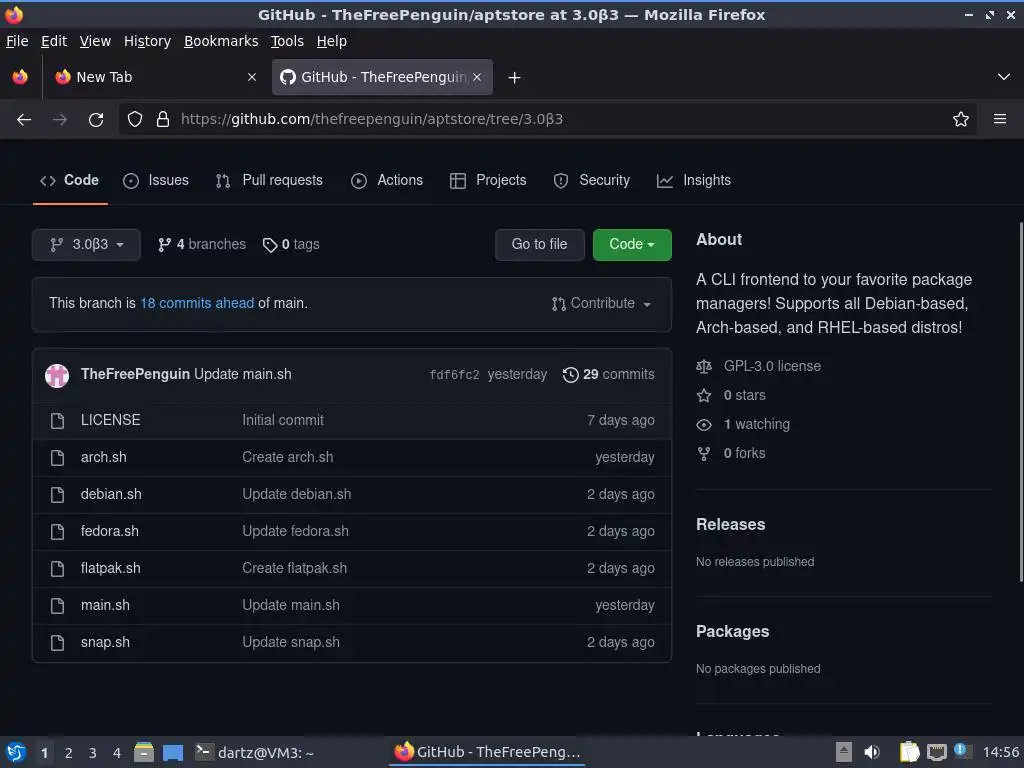Viewport: 1024px width, 768px height.
Task: Open the volume speaker tray icon
Action: pyautogui.click(x=871, y=752)
